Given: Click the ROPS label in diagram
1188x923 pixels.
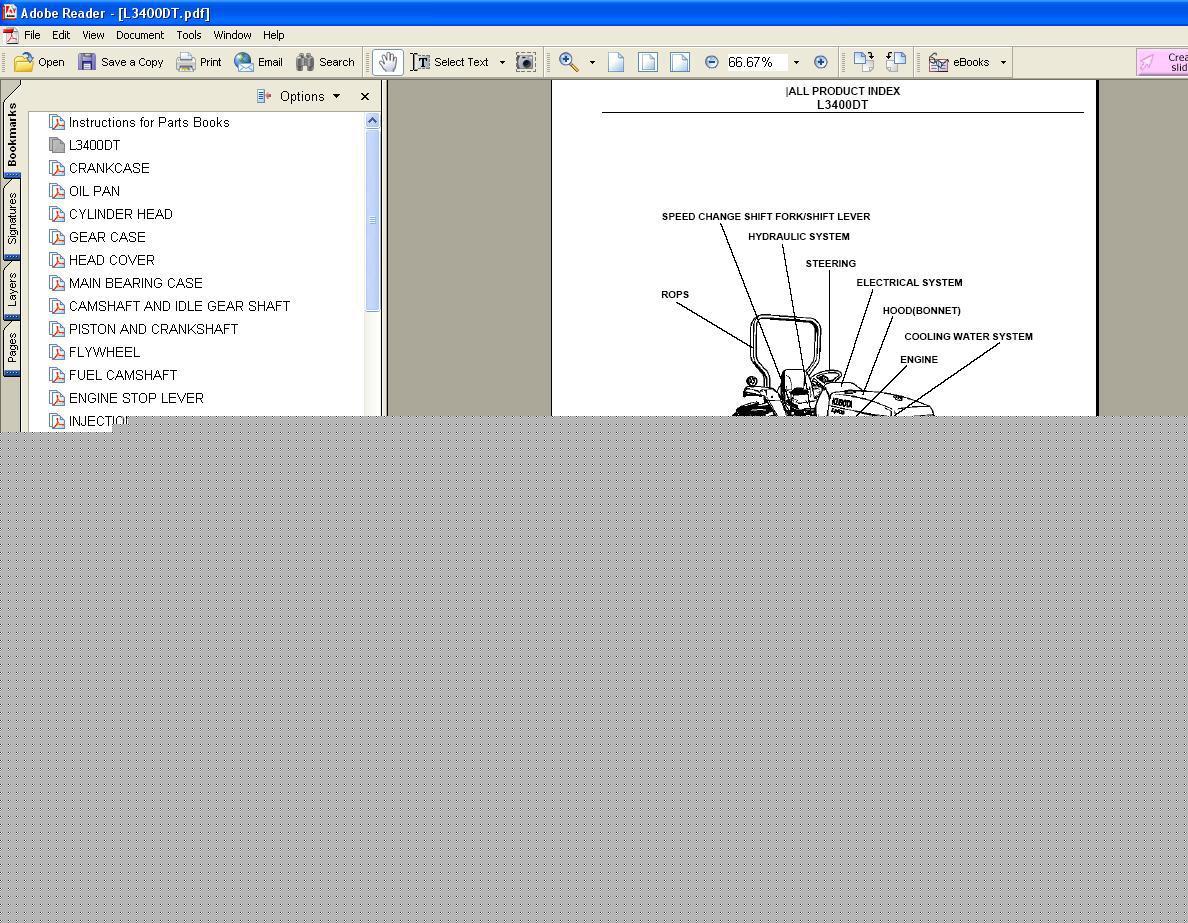Looking at the screenshot, I should coord(674,295).
